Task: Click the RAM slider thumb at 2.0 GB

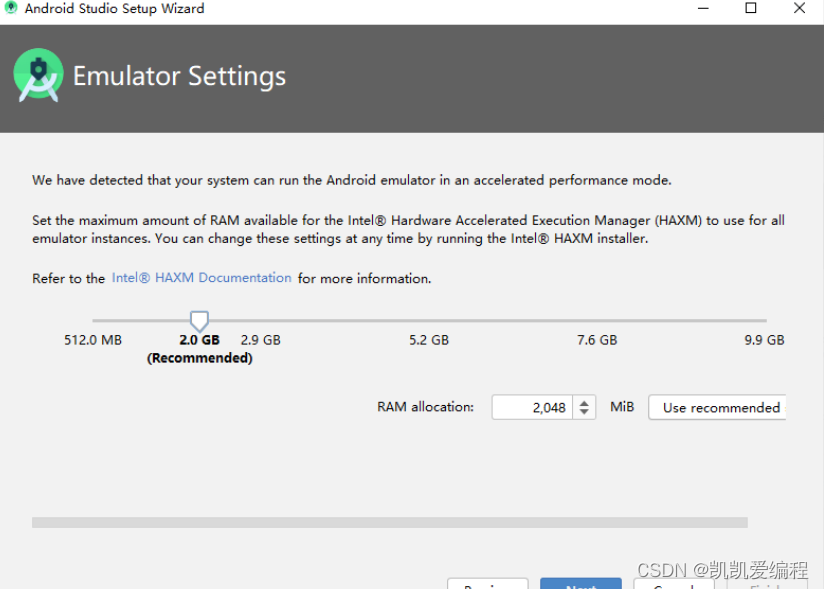Action: (x=199, y=321)
